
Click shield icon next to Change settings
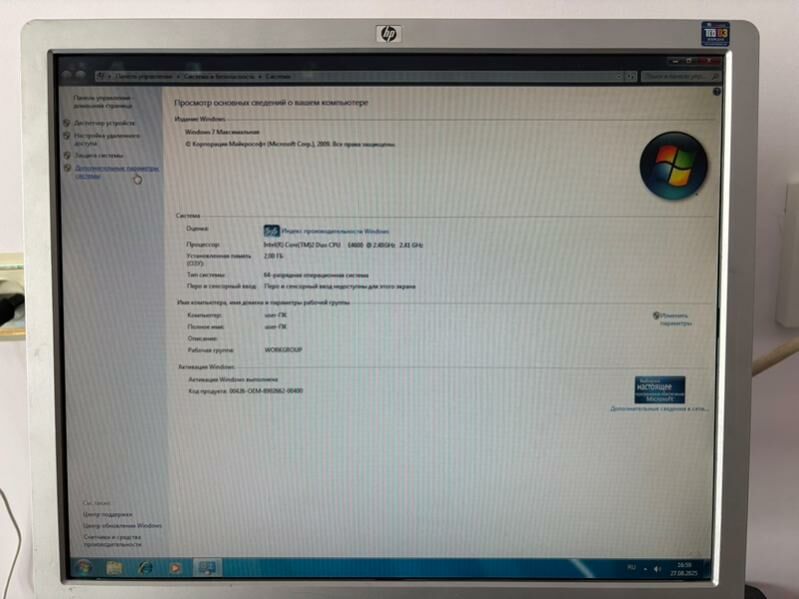point(656,316)
